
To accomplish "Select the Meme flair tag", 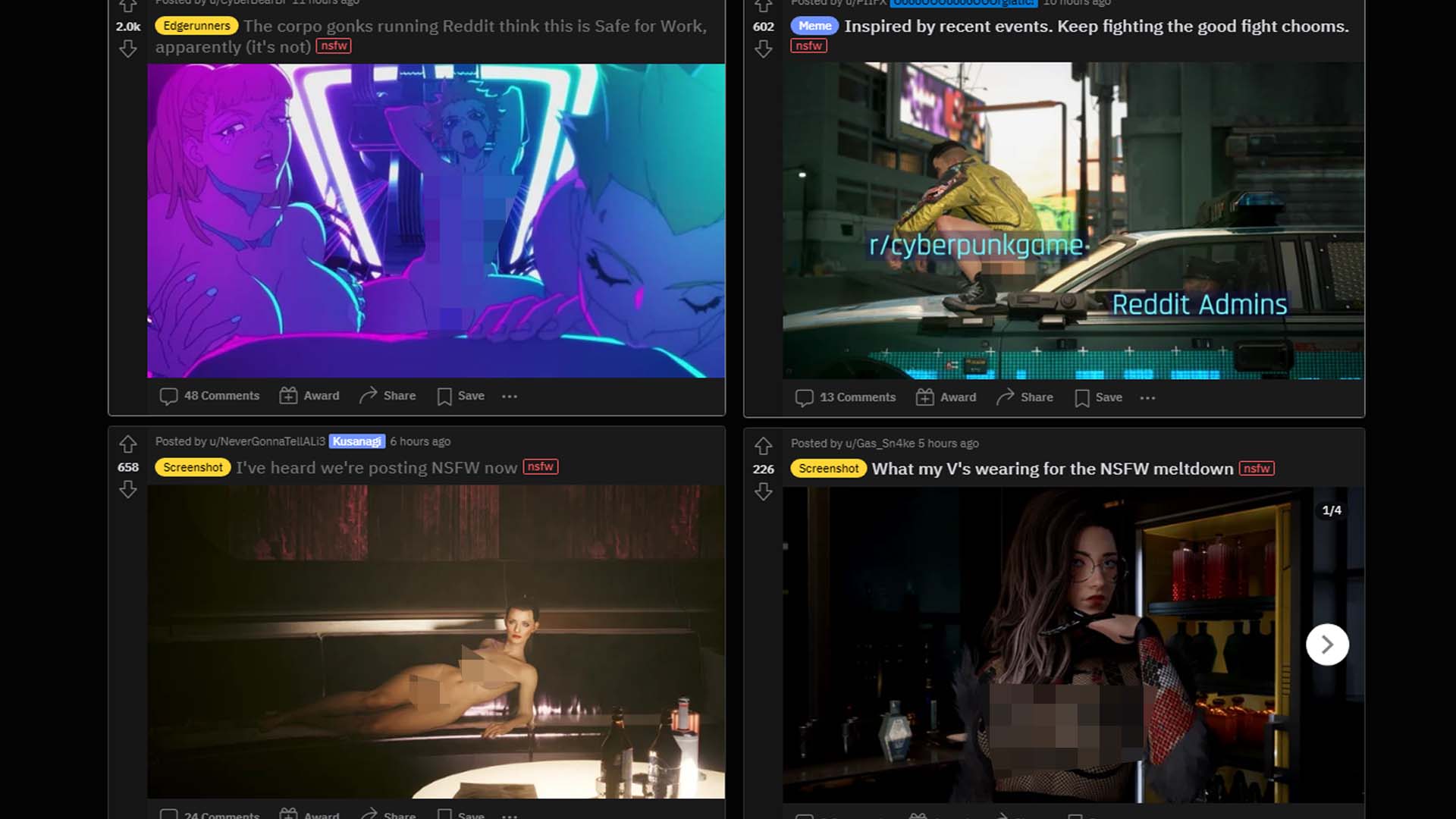I will [x=814, y=25].
